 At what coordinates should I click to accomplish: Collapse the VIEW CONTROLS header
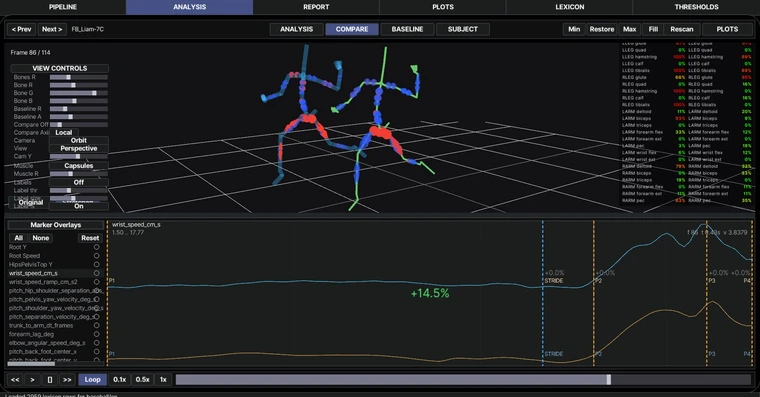[x=60, y=68]
